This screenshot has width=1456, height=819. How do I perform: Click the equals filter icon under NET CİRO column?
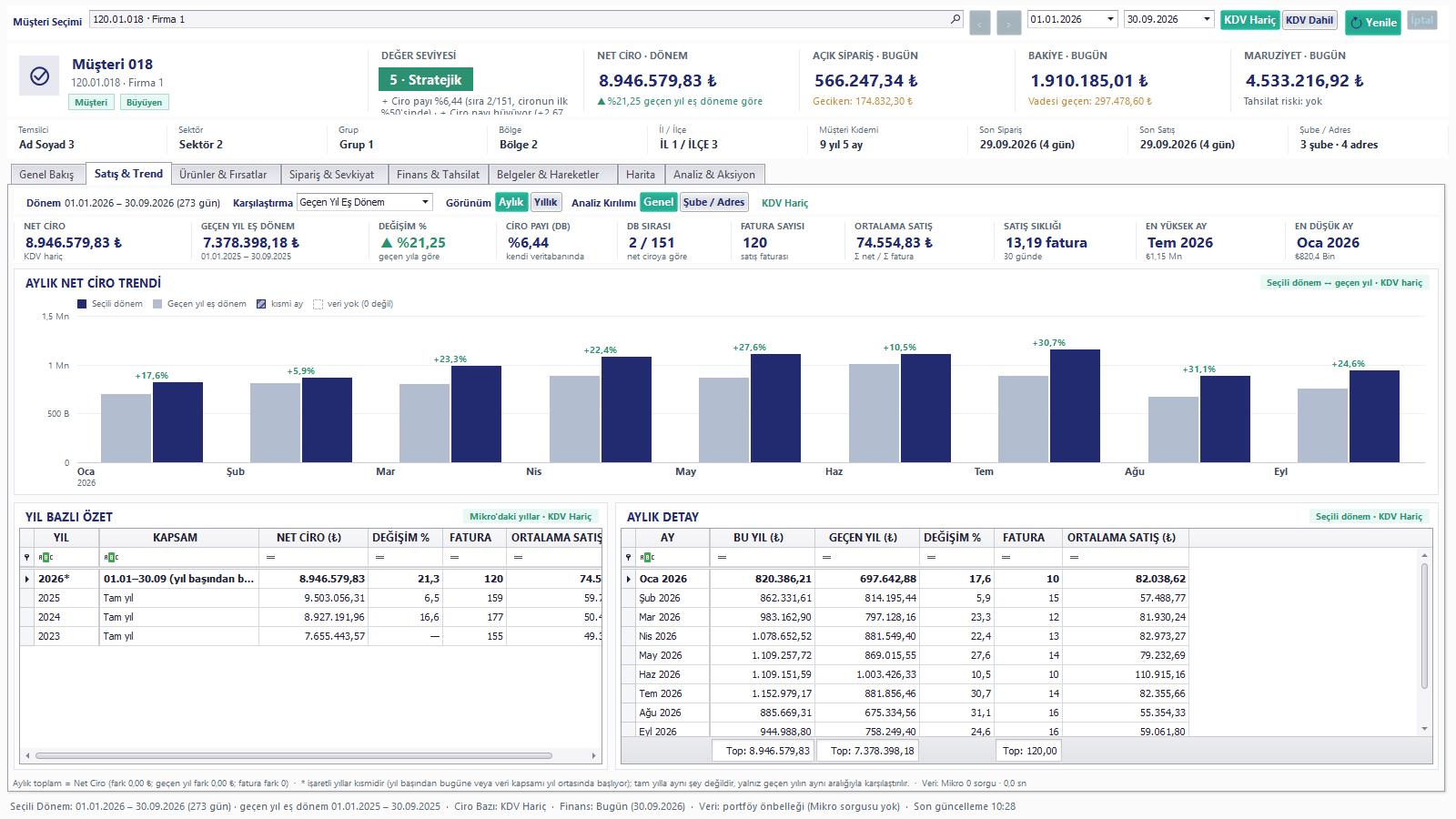[270, 557]
